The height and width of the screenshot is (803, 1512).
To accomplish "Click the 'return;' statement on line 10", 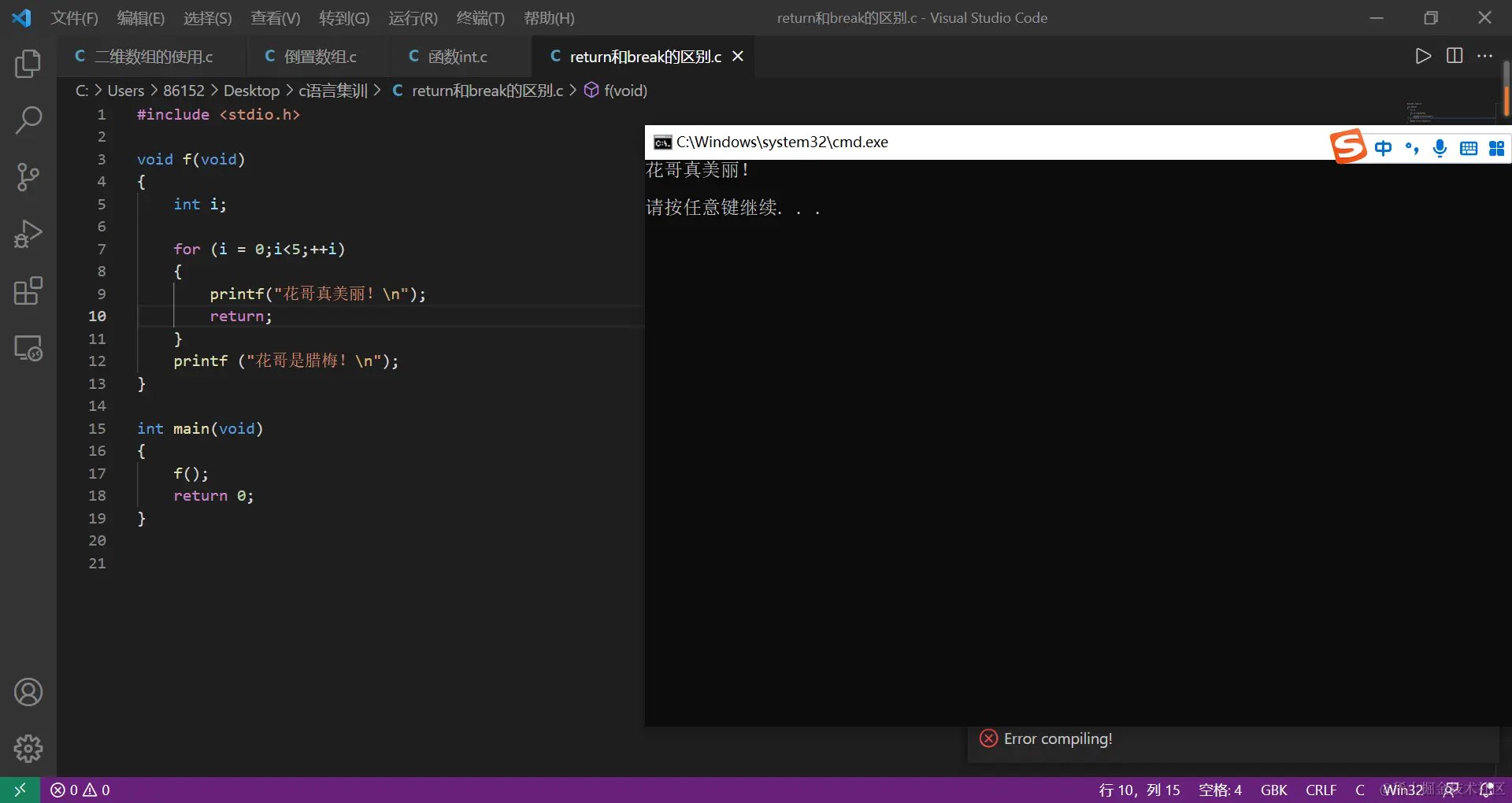I will click(241, 316).
